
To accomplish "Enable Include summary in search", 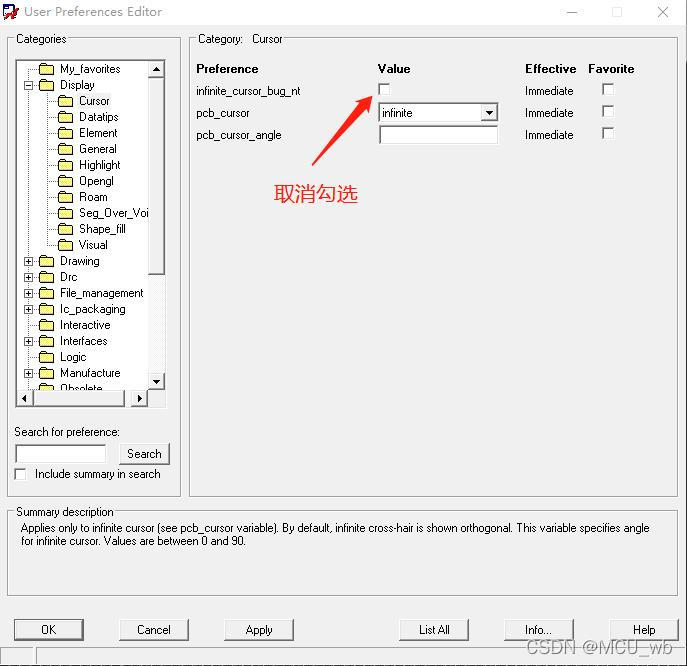I will click(20, 474).
